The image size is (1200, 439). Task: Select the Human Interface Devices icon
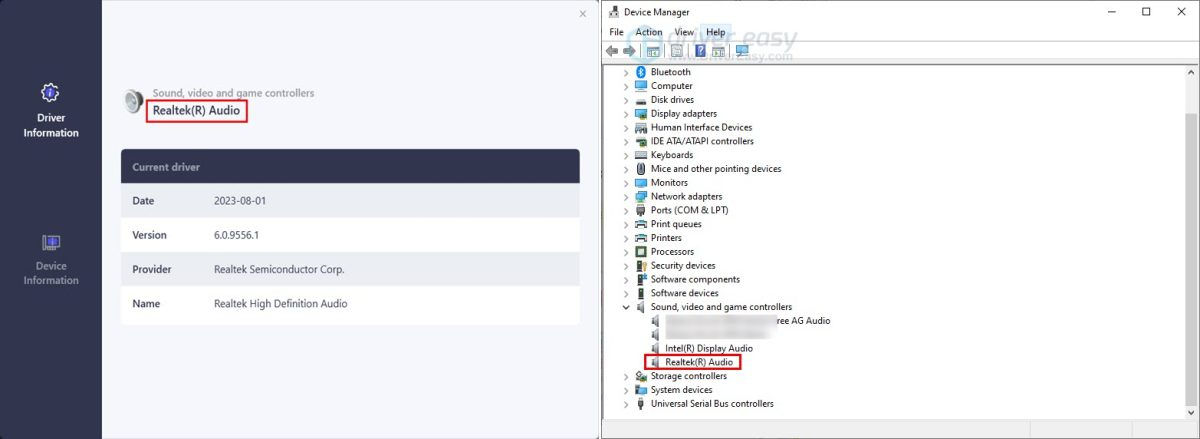coord(641,127)
